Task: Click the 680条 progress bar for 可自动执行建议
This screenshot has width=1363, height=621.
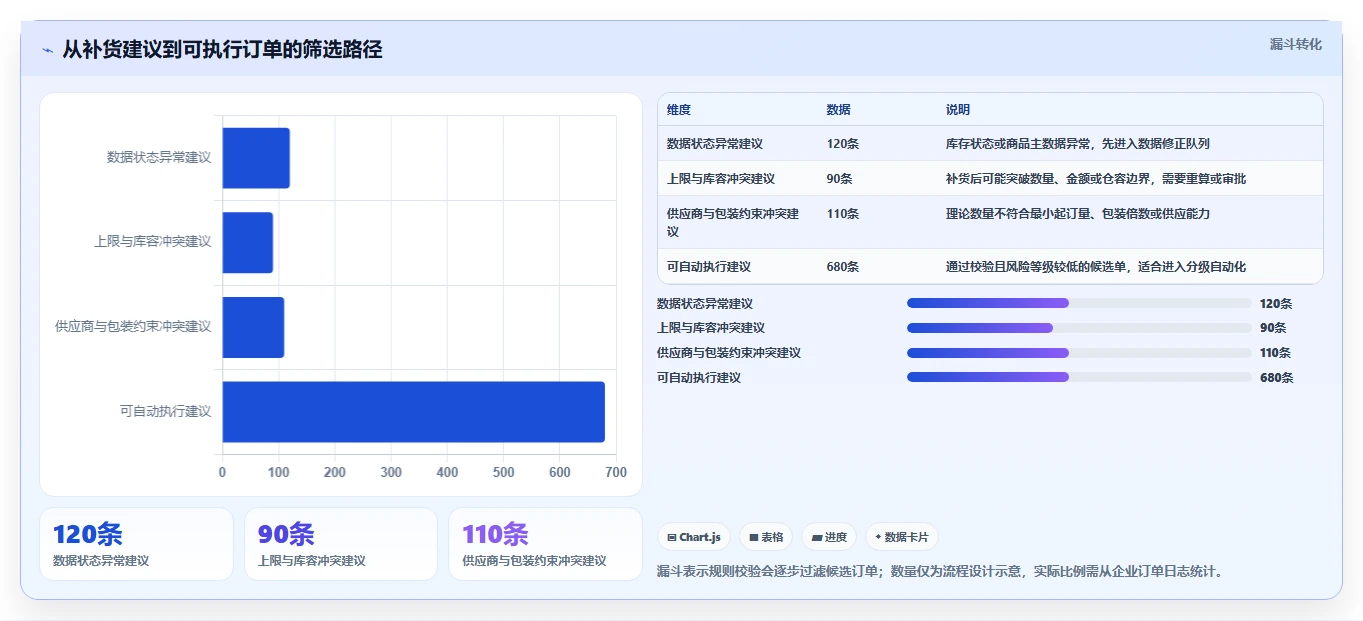Action: pyautogui.click(x=1079, y=377)
